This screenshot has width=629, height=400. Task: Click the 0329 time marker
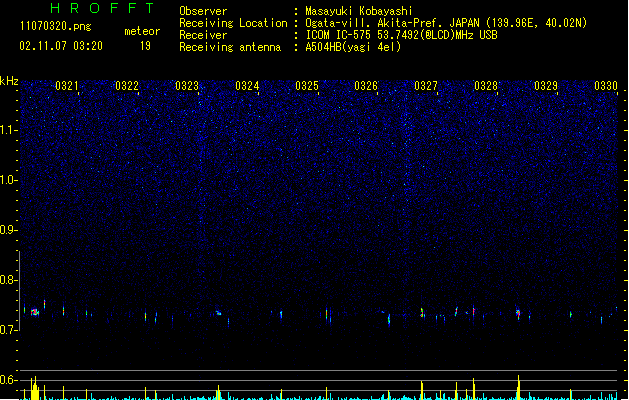point(546,86)
